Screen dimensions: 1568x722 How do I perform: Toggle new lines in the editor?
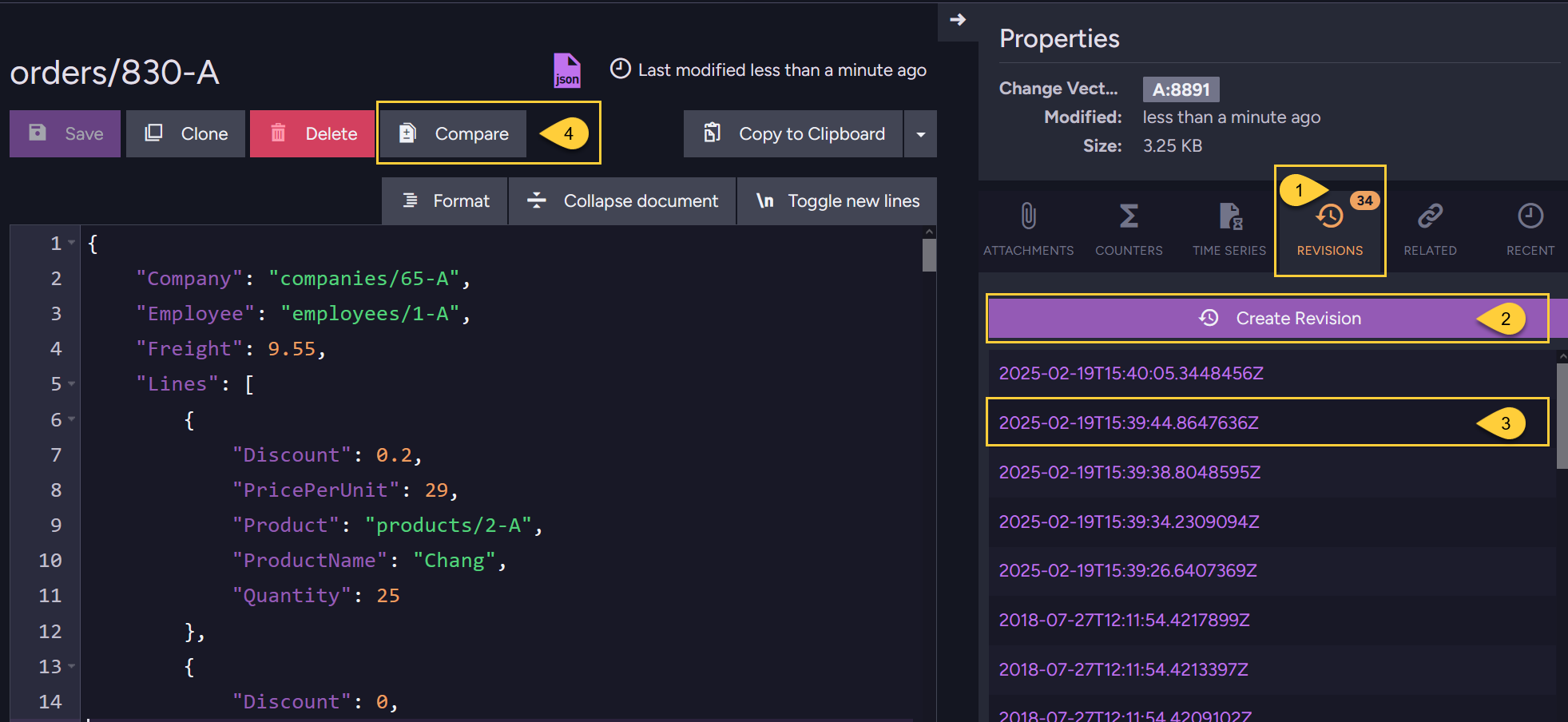point(837,200)
